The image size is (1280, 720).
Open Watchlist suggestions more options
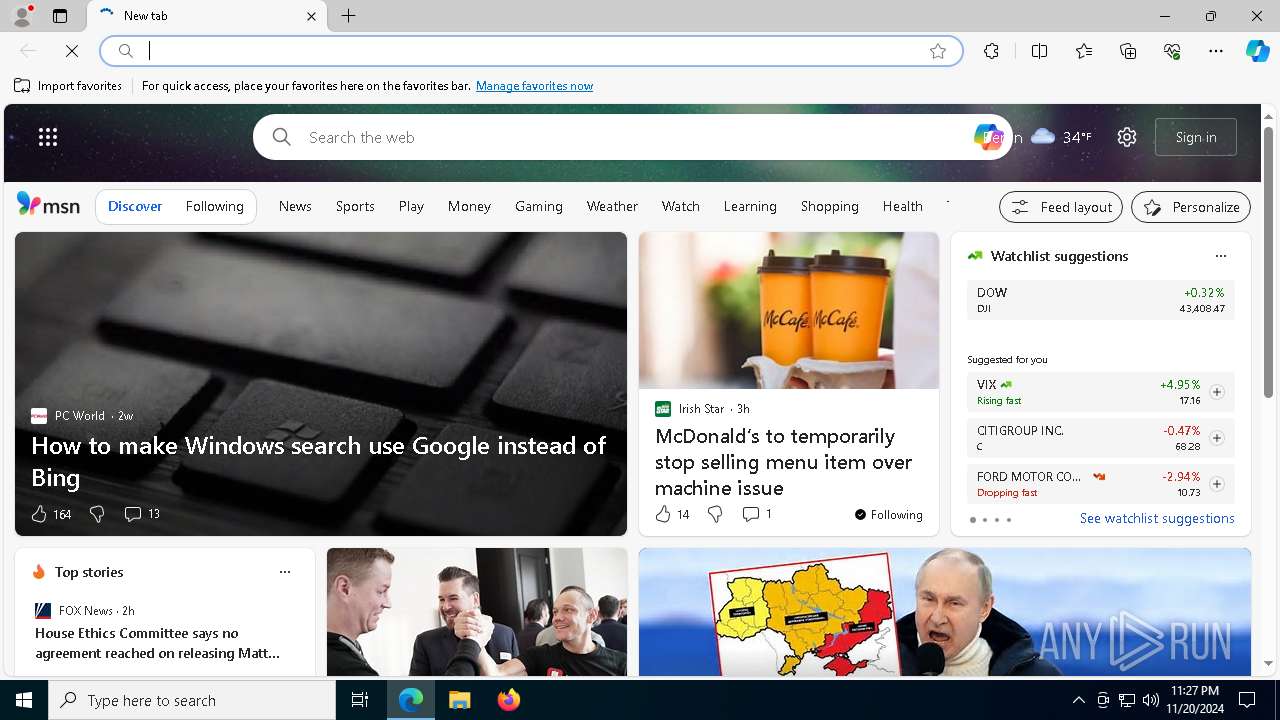pos(1220,256)
